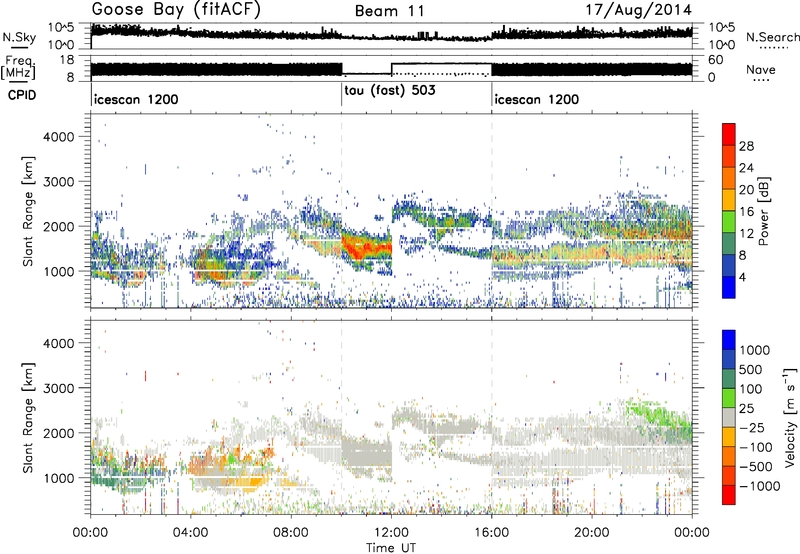
Task: Click the '08:00' time axis tick label
Action: (291, 533)
